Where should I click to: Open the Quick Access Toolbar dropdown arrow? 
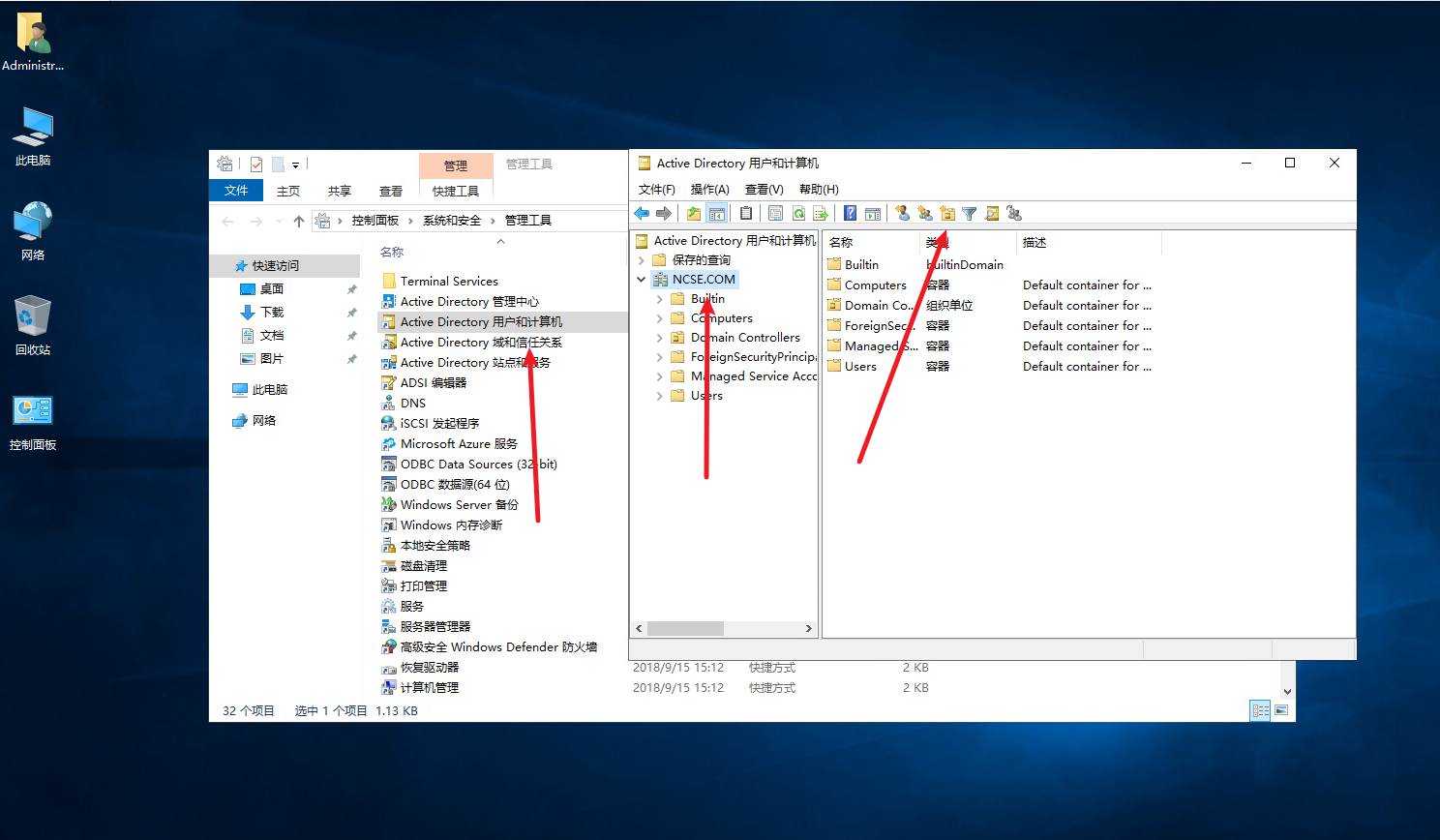(296, 165)
